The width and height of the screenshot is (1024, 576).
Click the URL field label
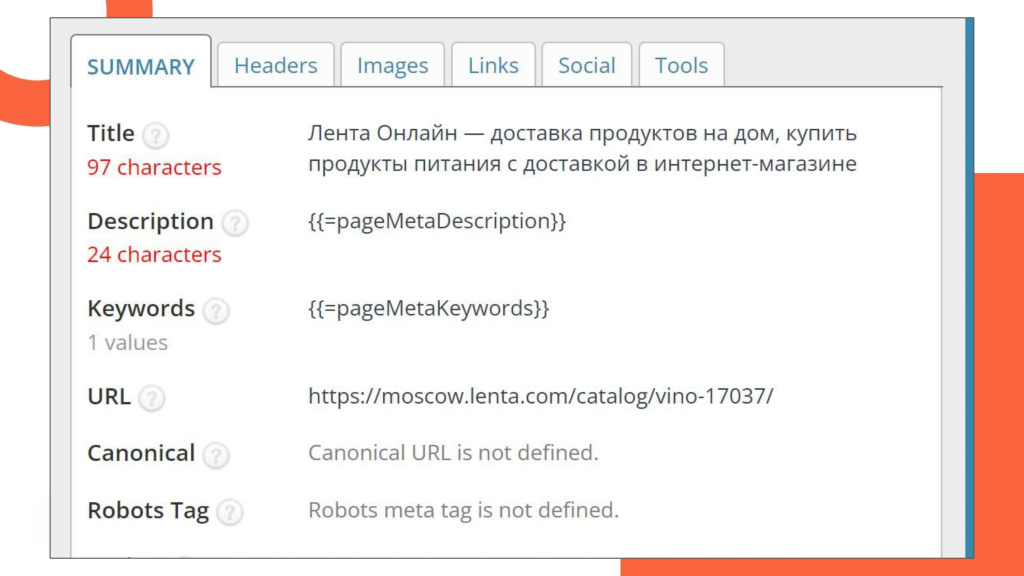(109, 396)
